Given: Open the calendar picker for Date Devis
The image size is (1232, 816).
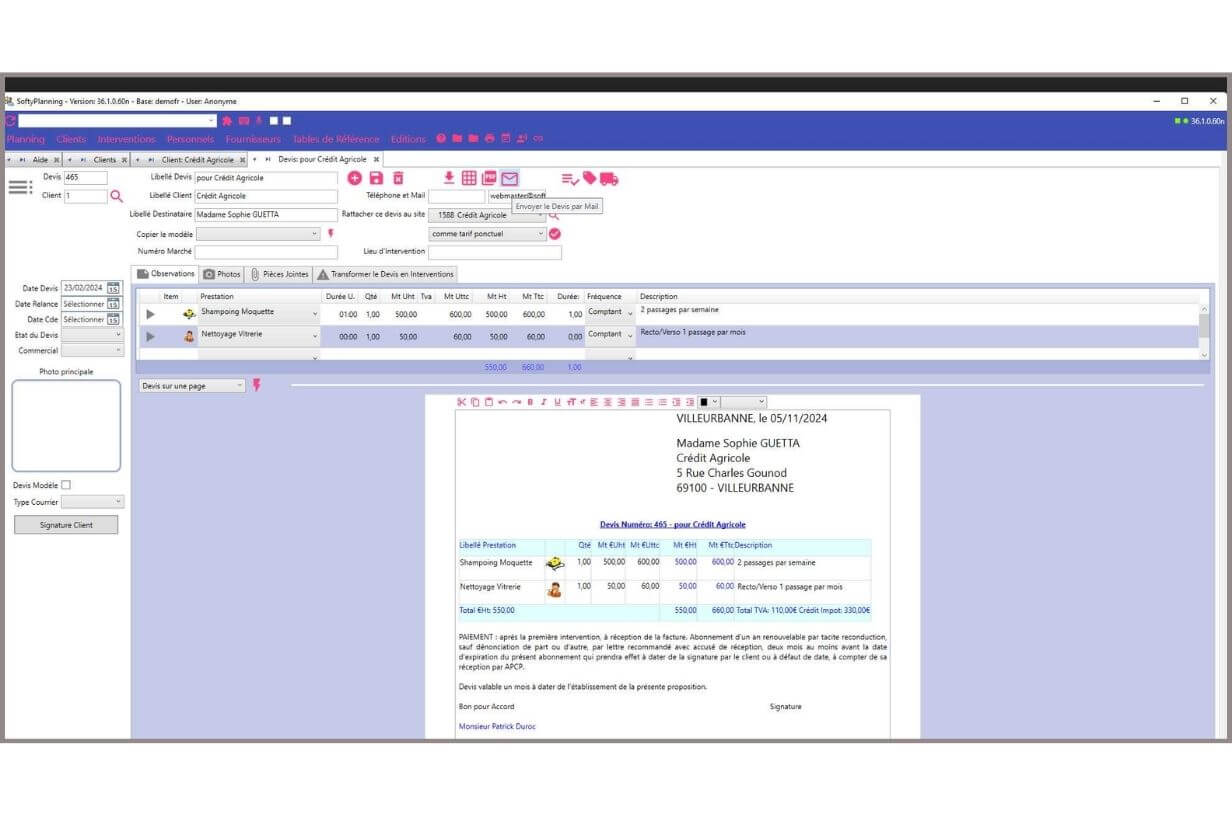Looking at the screenshot, I should pos(113,288).
